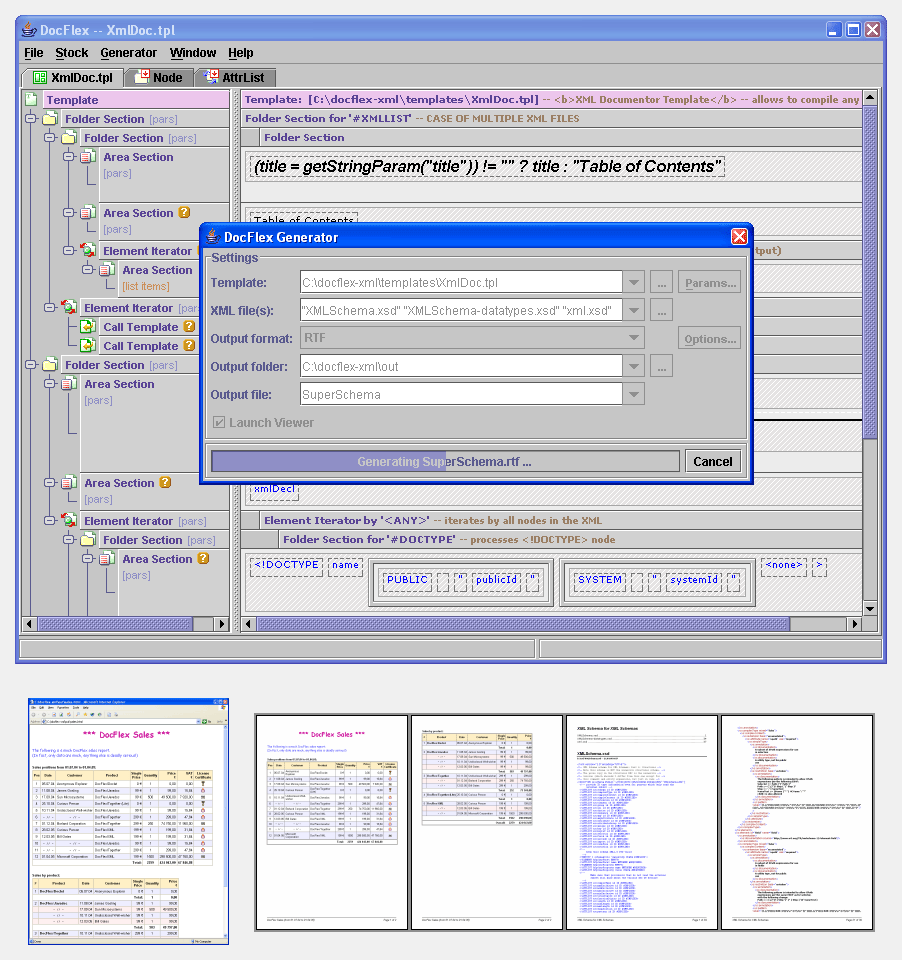Screen dimensions: 902x960
Task: Click the first Area Section icon
Action: (88, 157)
